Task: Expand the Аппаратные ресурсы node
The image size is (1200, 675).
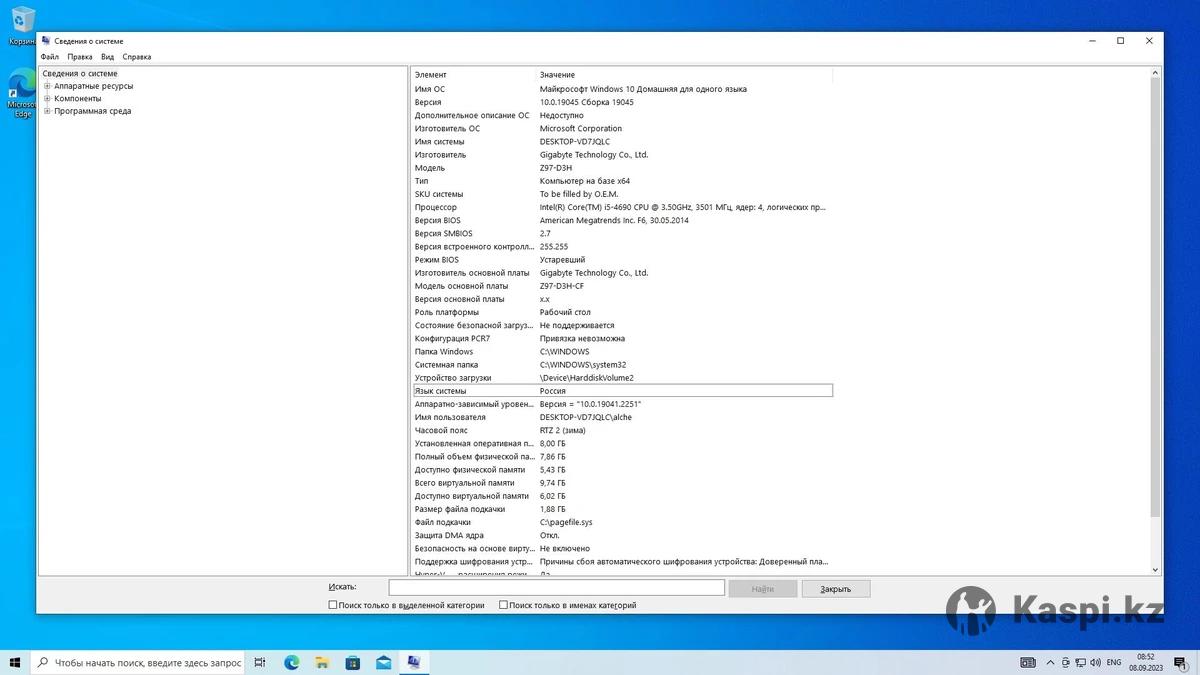Action: [47, 86]
